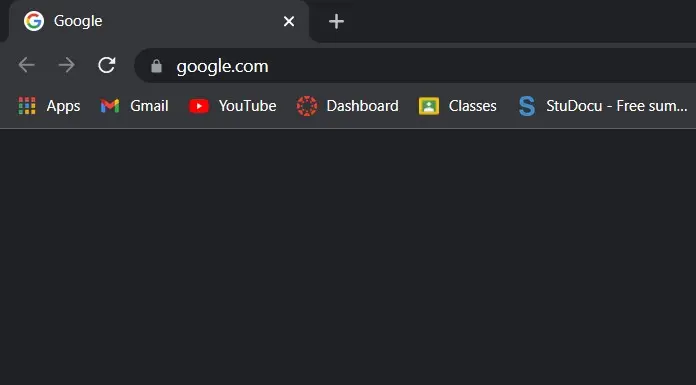View site info via the lock icon

(x=156, y=66)
